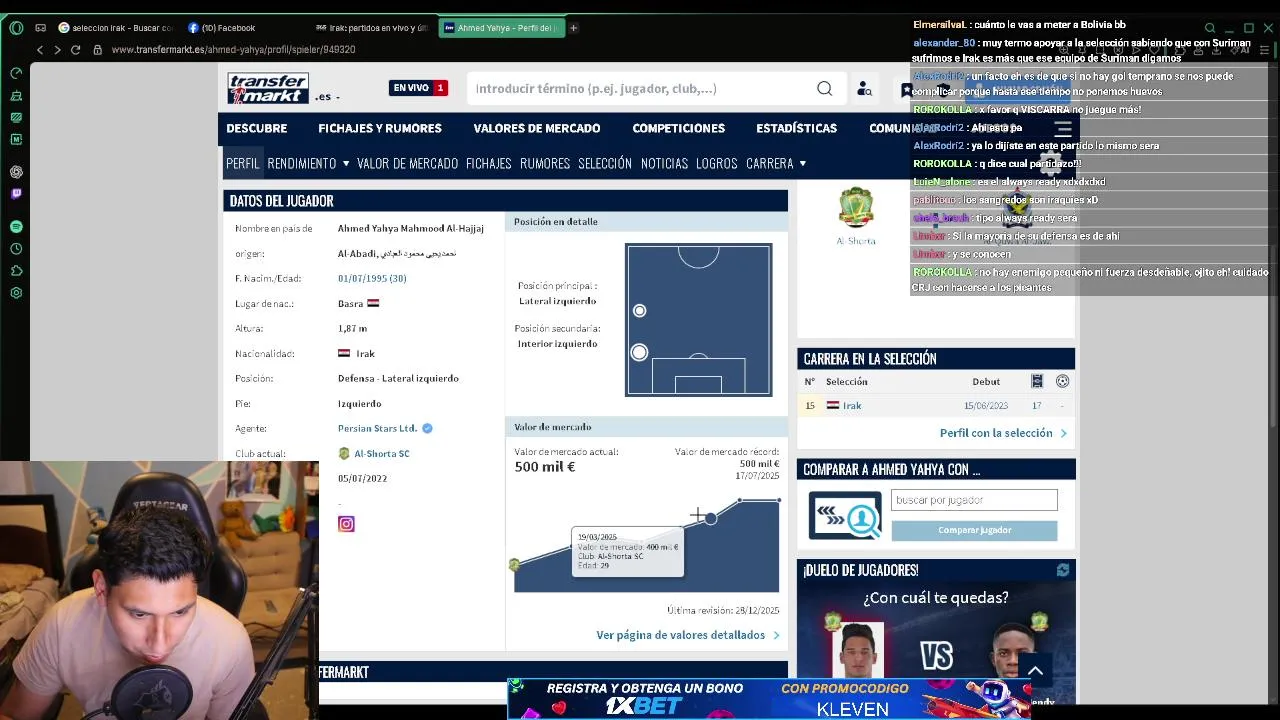The width and height of the screenshot is (1280, 720).
Task: Click the market value chart data point
Action: [710, 518]
